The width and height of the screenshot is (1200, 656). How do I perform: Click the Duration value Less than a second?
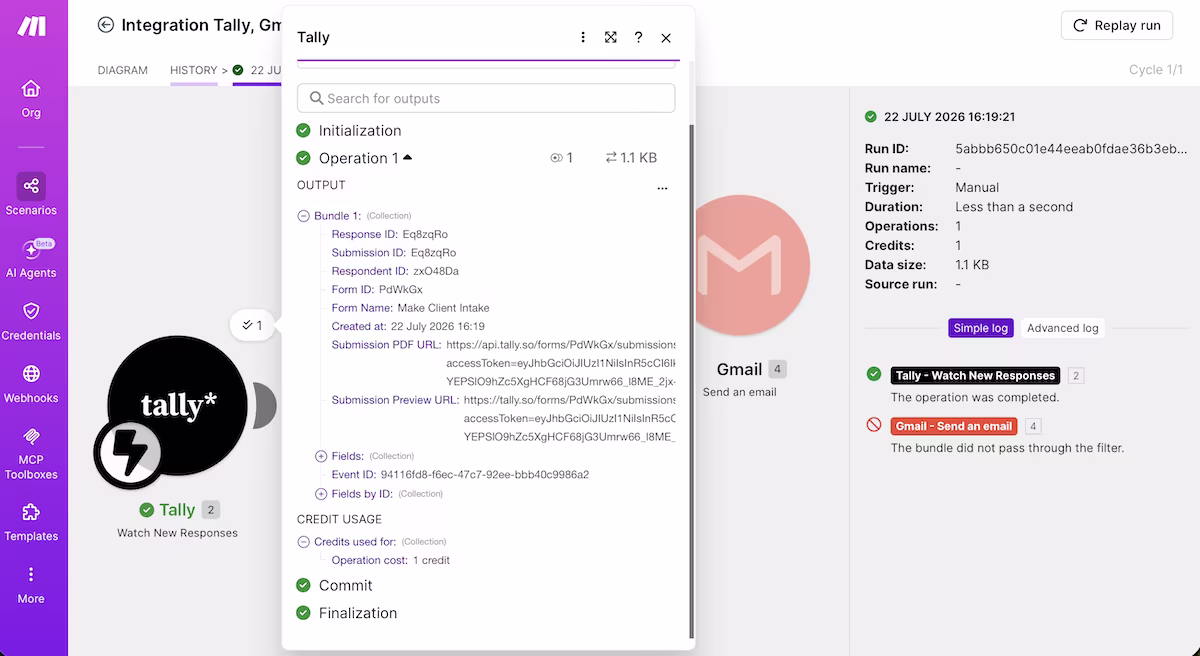tap(1014, 207)
